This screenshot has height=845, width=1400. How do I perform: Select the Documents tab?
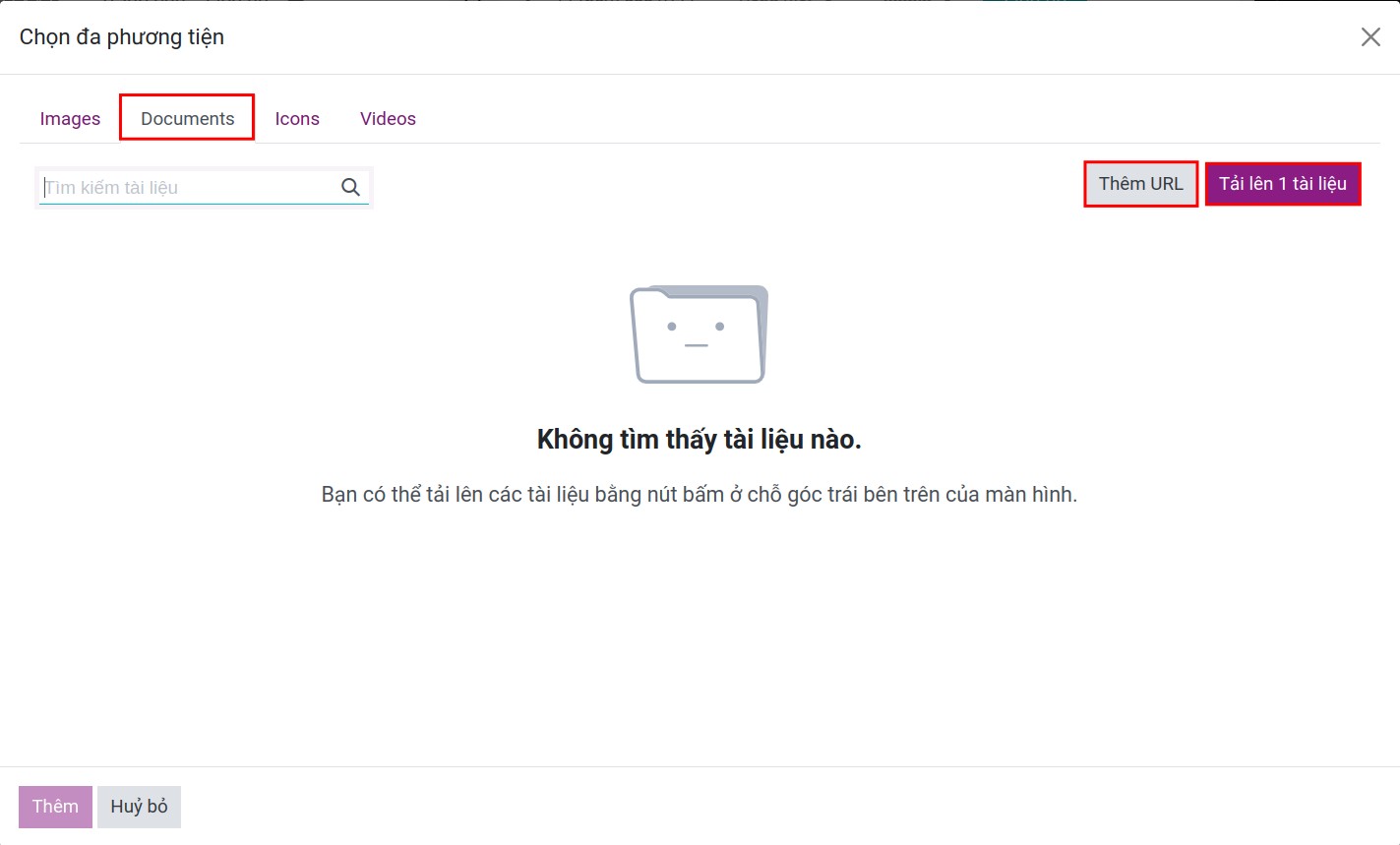coord(187,118)
